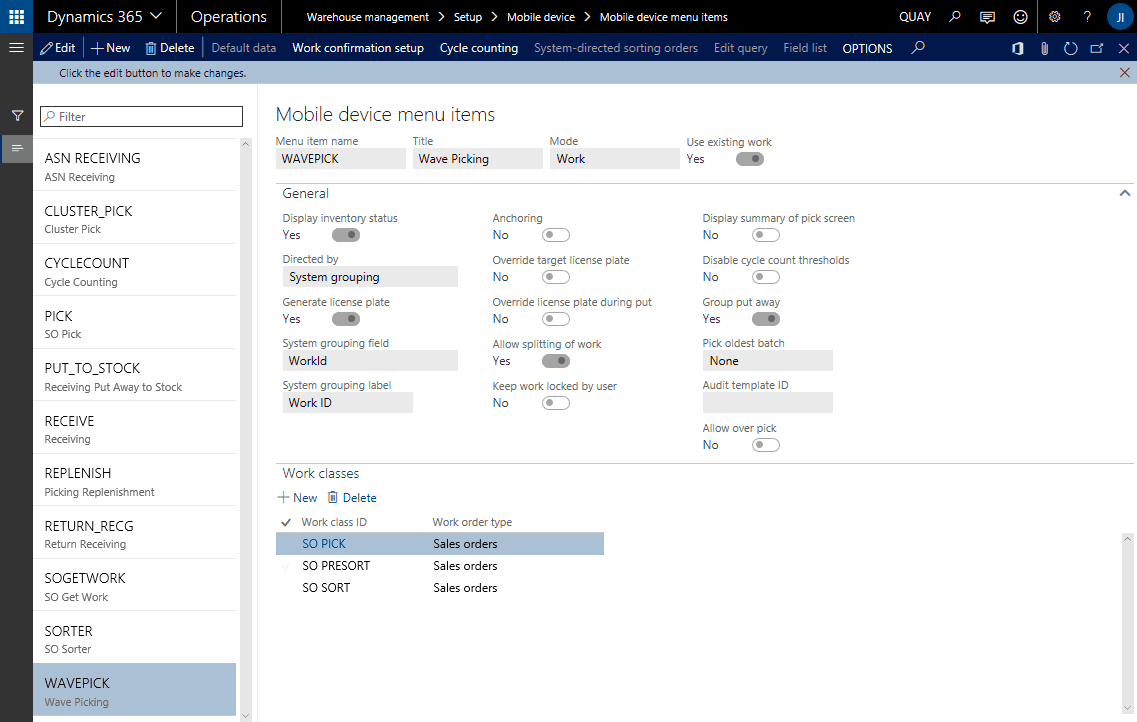
Task: Toggle the Anchoring switch
Action: (555, 235)
